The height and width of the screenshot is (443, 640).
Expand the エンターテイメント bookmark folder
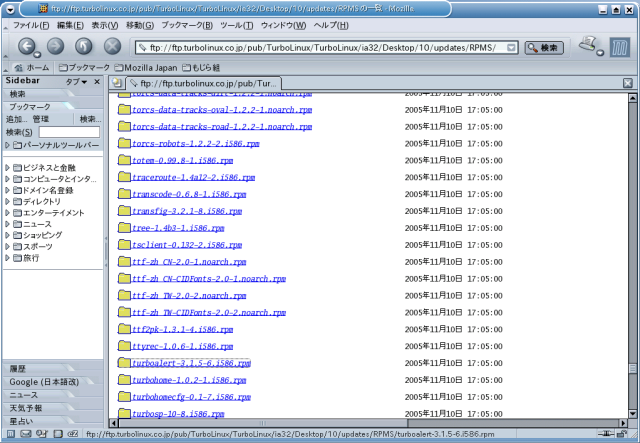click(x=7, y=213)
